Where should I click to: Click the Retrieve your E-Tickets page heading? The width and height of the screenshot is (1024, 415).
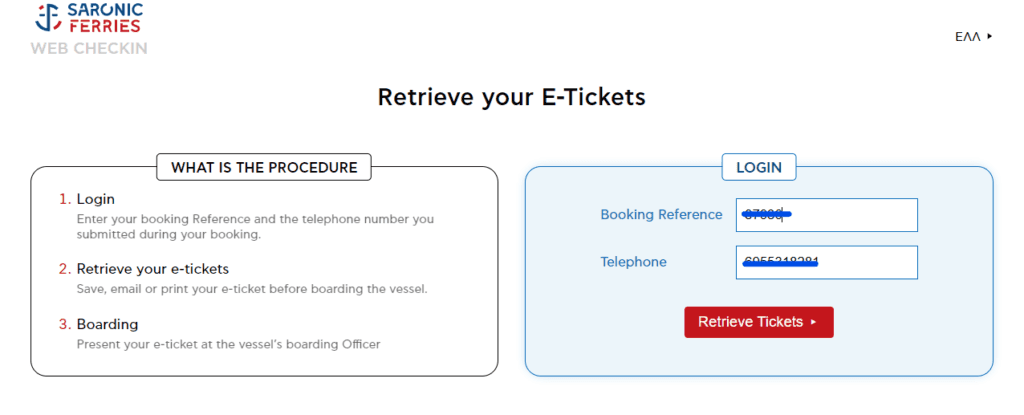(511, 97)
